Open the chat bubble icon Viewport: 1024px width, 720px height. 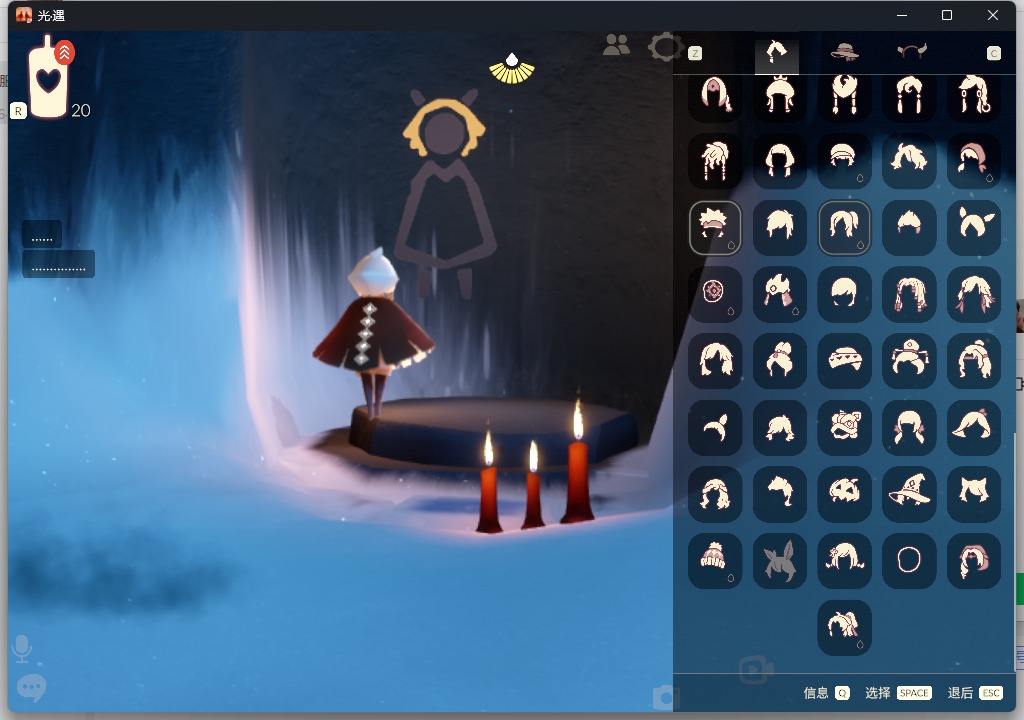(x=31, y=687)
